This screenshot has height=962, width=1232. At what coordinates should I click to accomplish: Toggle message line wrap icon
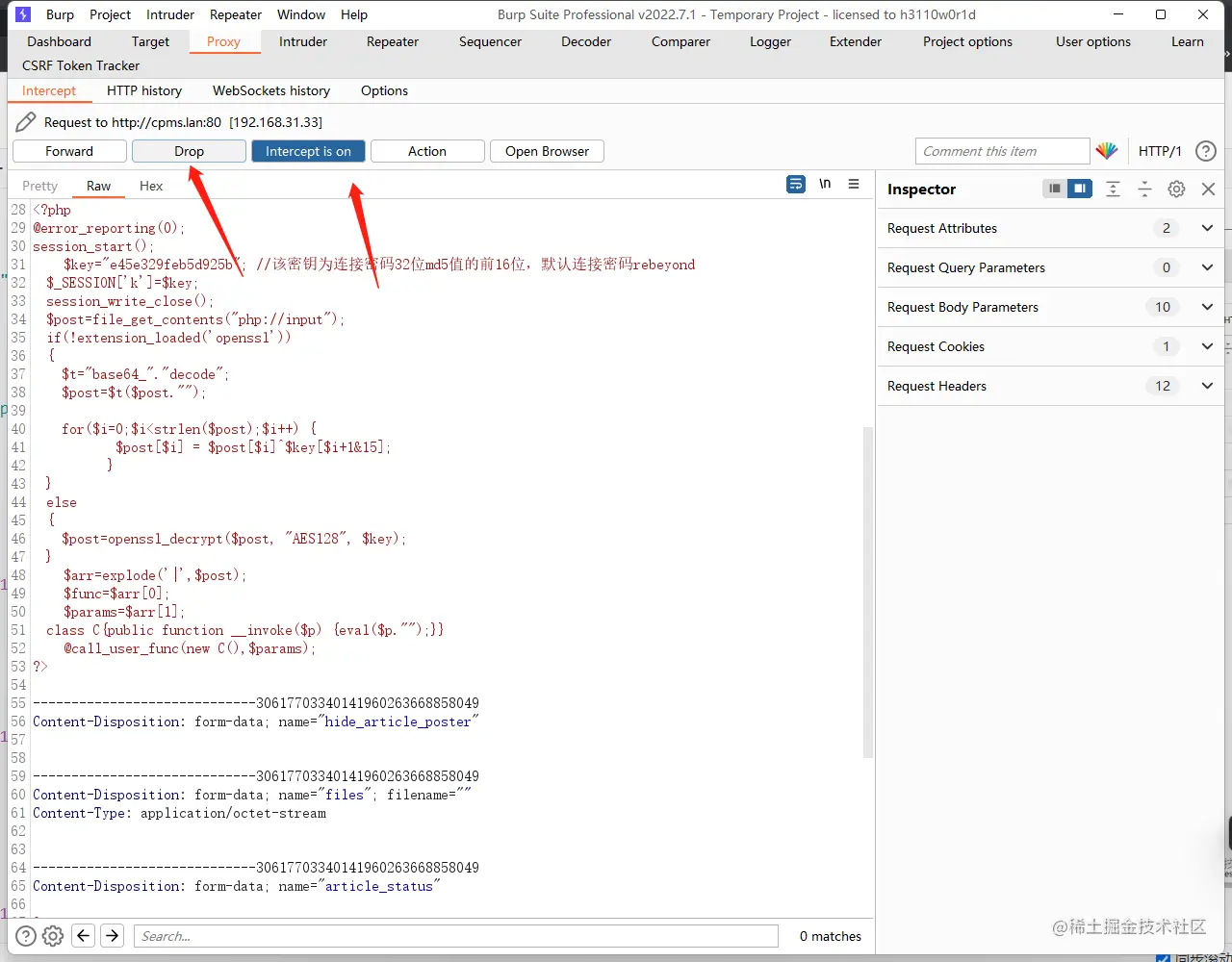[x=796, y=184]
